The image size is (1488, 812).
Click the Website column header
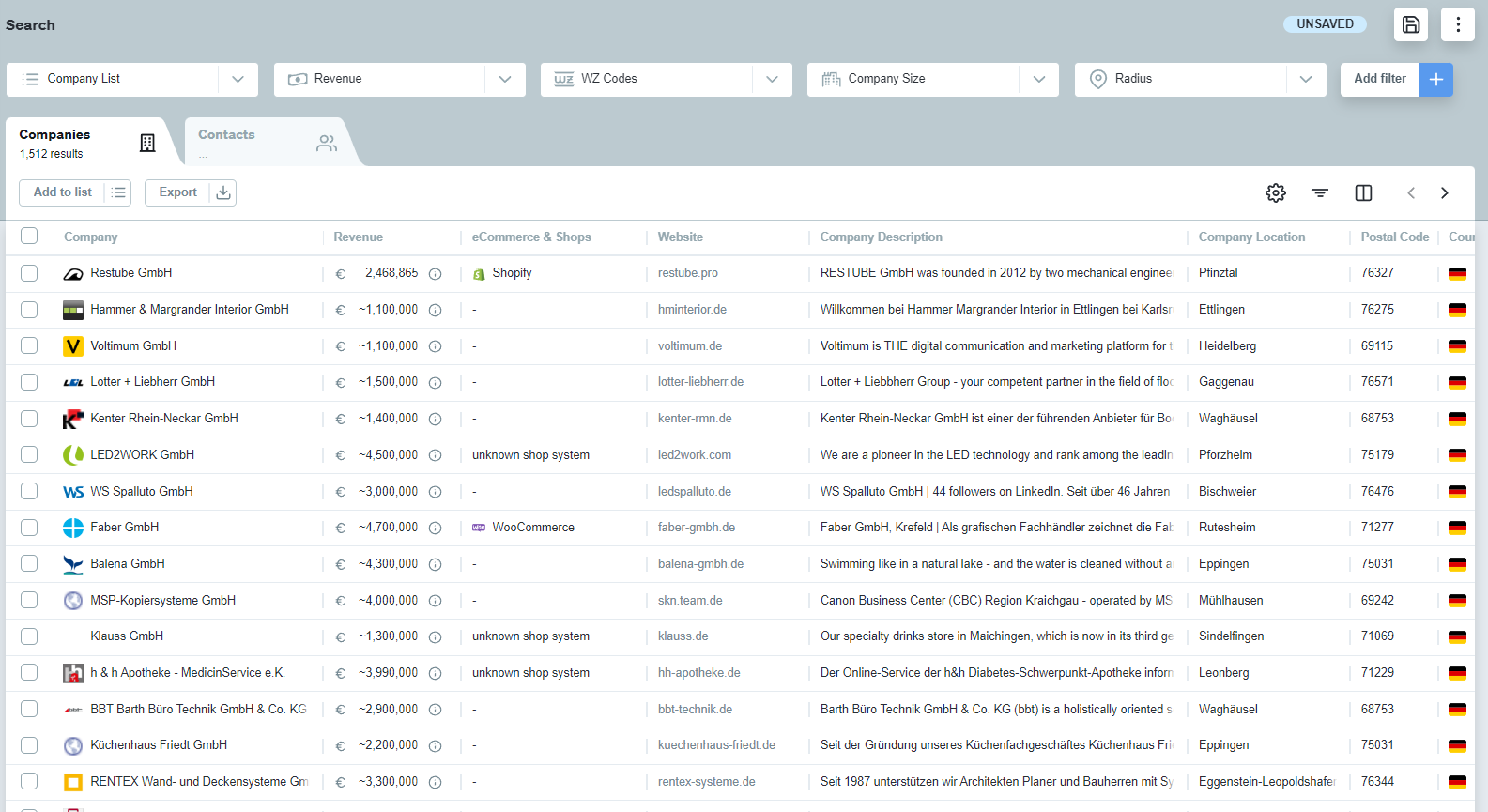pyautogui.click(x=681, y=237)
